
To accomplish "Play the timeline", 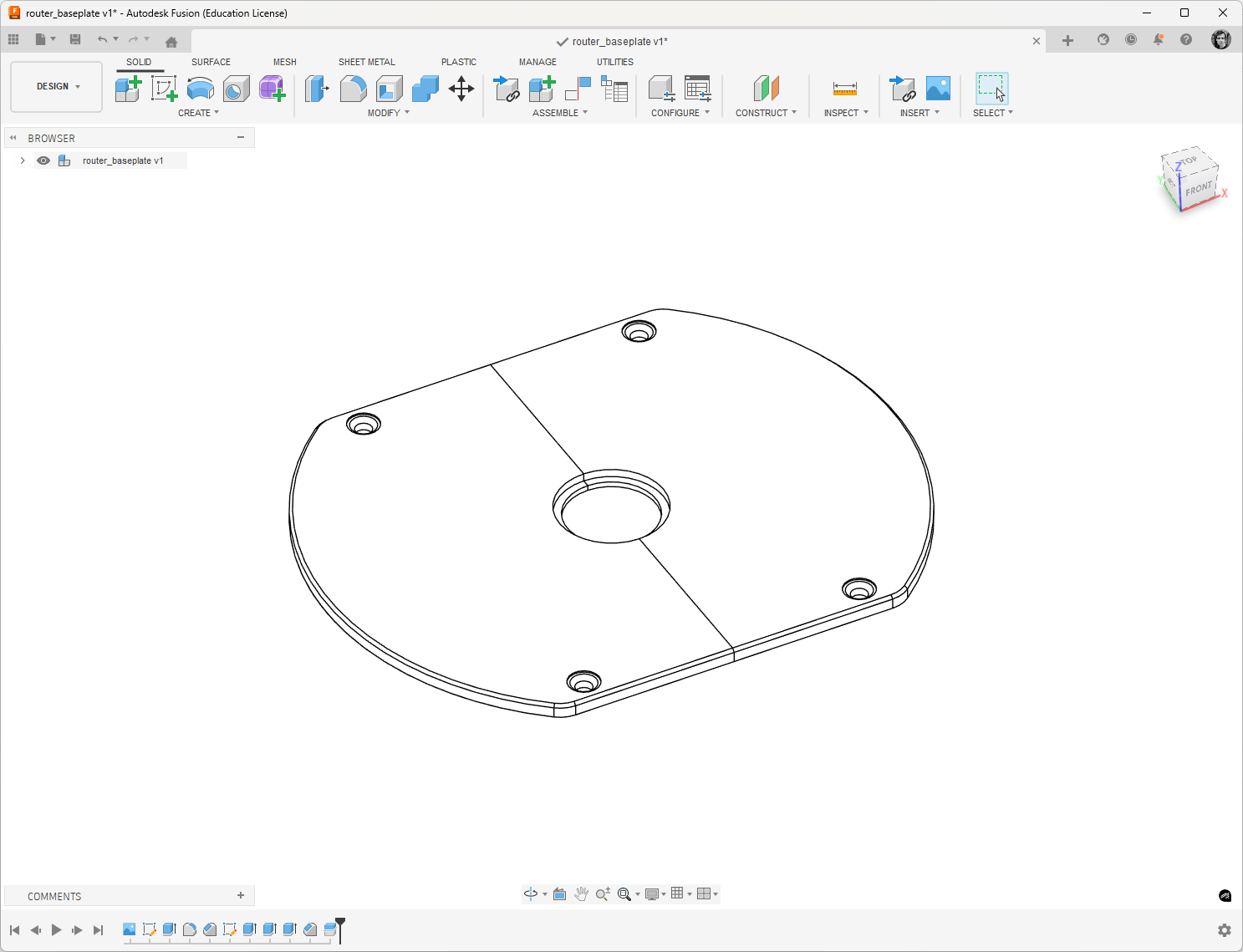I will [56, 930].
